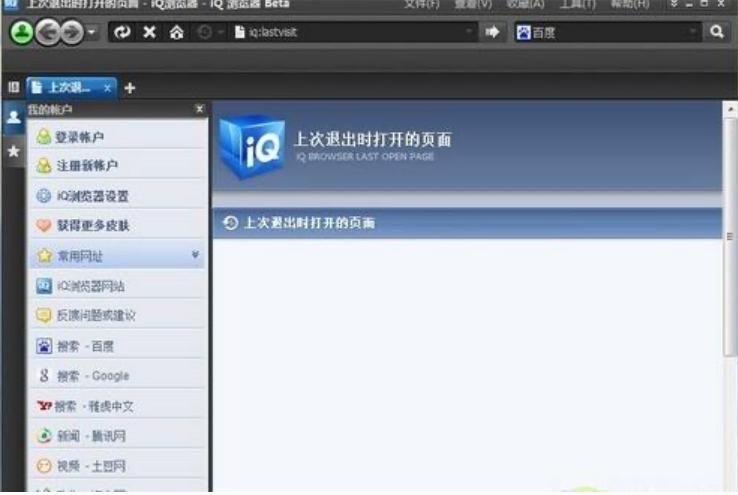
Task: Toggle the sidebar panel icon
Action: point(14,87)
